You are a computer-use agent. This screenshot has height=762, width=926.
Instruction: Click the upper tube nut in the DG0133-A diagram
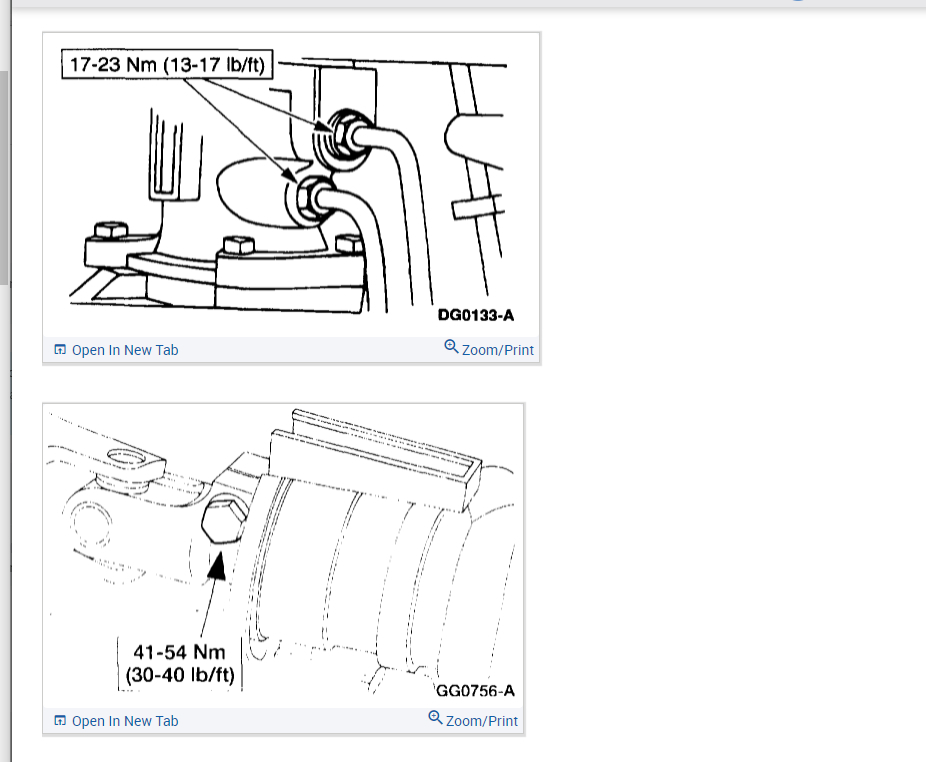(x=344, y=135)
